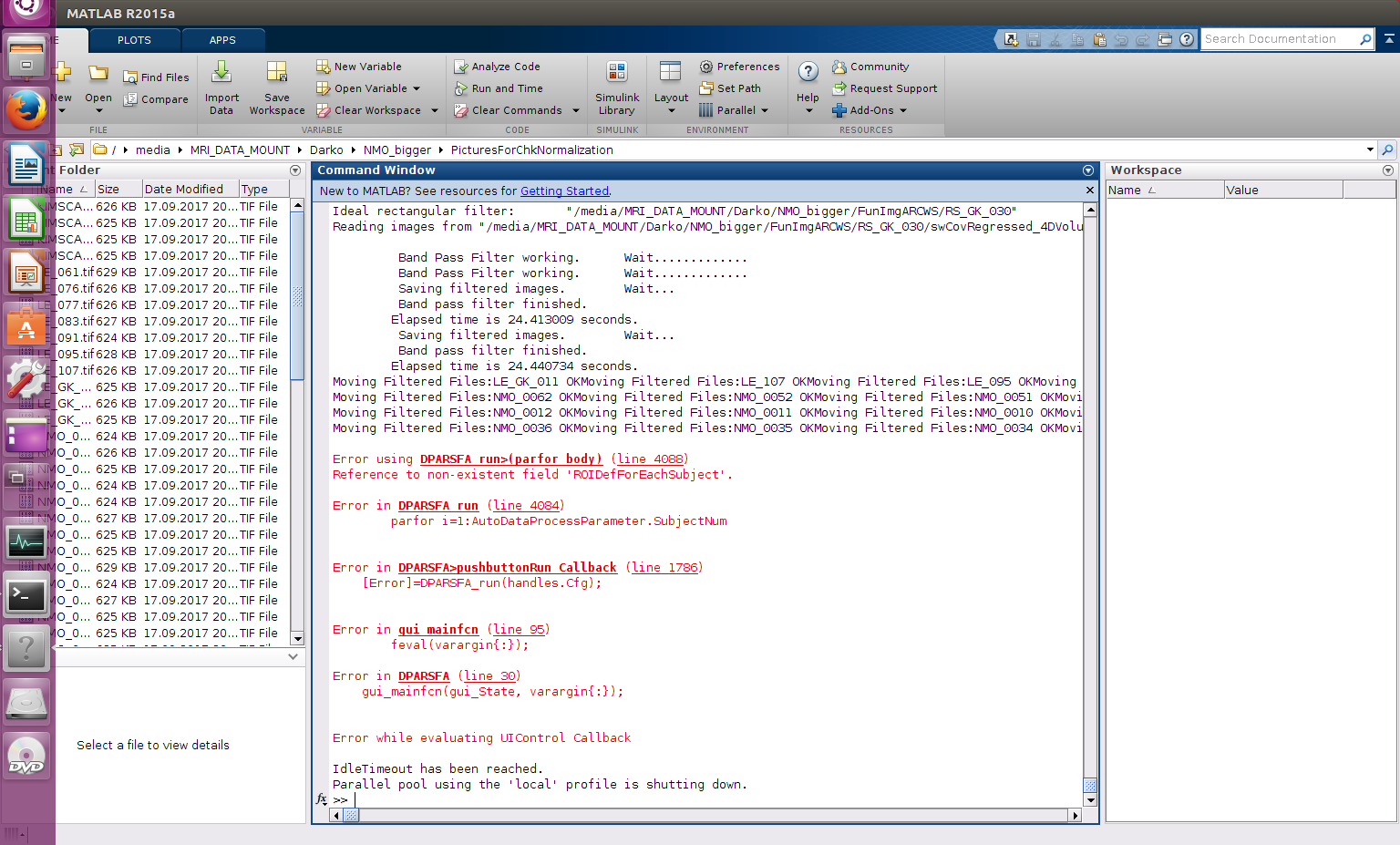
Task: Expand the Help dropdown arrow
Action: pyautogui.click(x=808, y=111)
